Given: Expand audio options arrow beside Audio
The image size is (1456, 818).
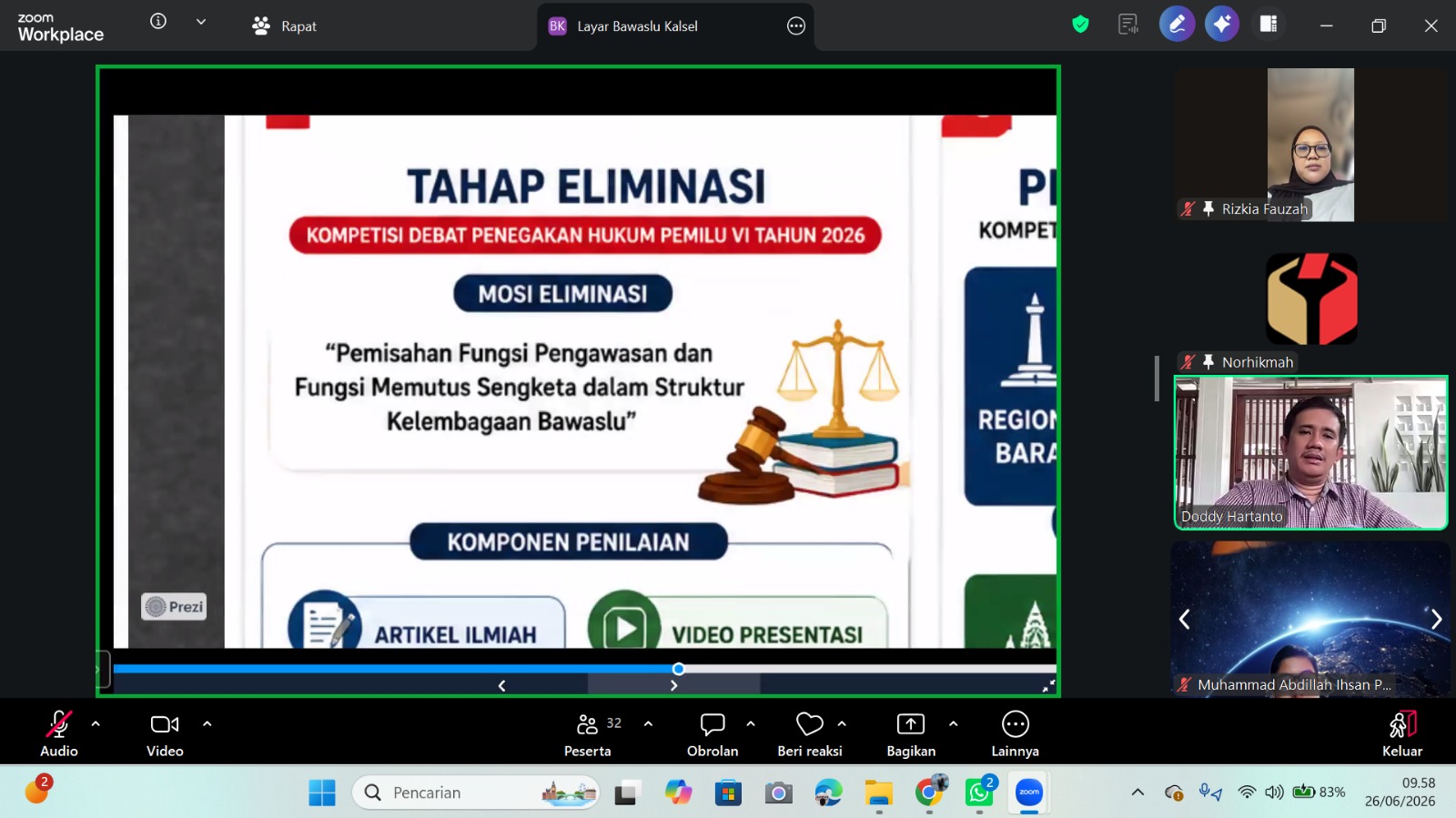Looking at the screenshot, I should [96, 724].
